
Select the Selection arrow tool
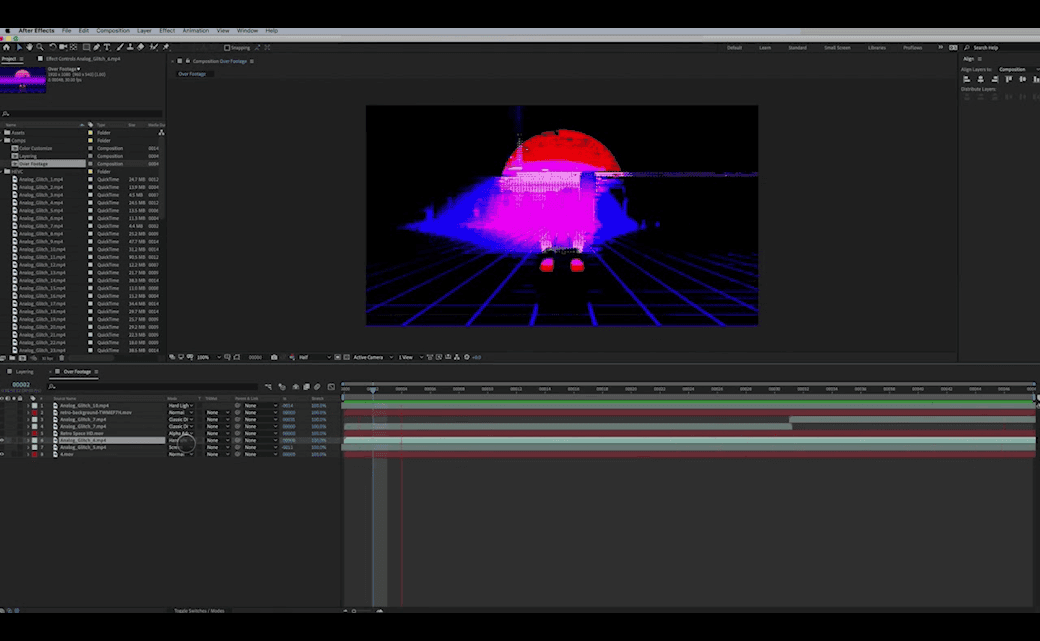click(x=19, y=47)
